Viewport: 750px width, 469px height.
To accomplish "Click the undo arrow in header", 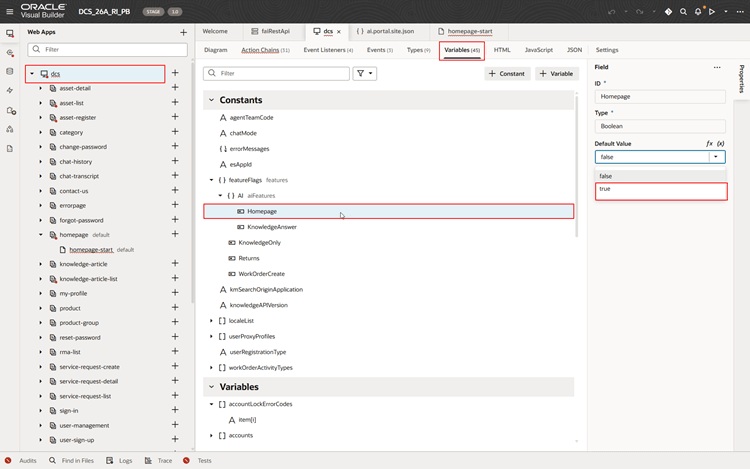I will click(x=611, y=11).
